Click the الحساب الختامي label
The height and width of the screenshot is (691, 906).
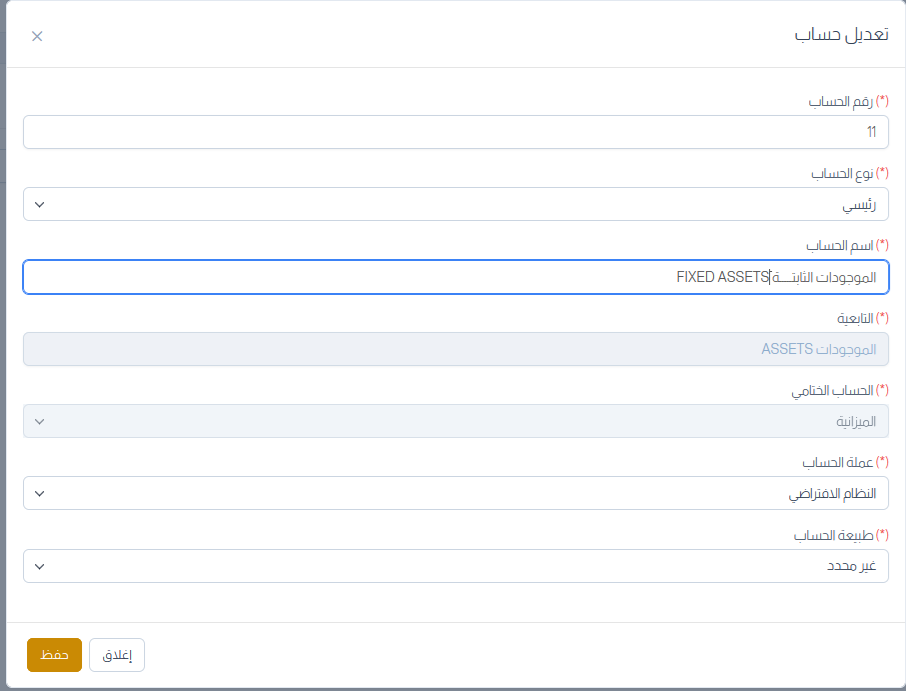(x=833, y=391)
